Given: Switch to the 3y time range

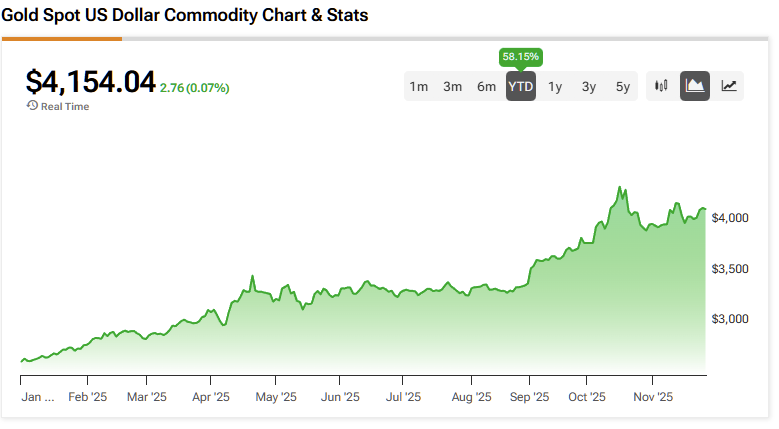Looking at the screenshot, I should (x=589, y=87).
